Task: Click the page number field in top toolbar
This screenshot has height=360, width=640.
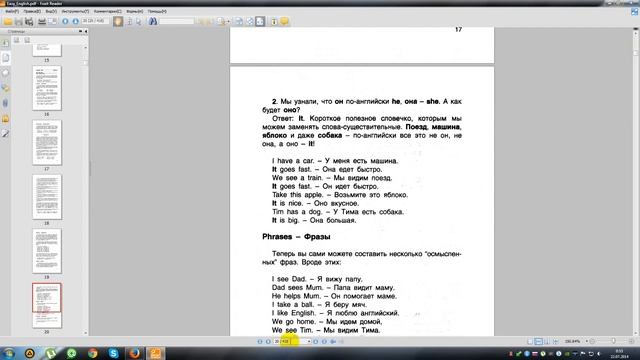Action: pos(95,21)
